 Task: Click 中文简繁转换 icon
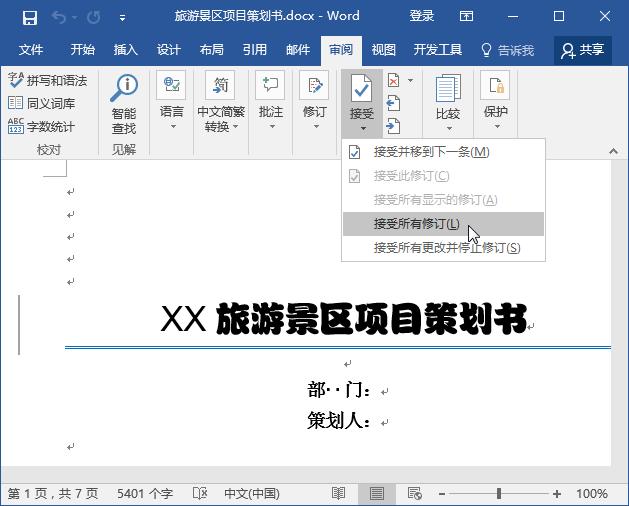[x=220, y=85]
